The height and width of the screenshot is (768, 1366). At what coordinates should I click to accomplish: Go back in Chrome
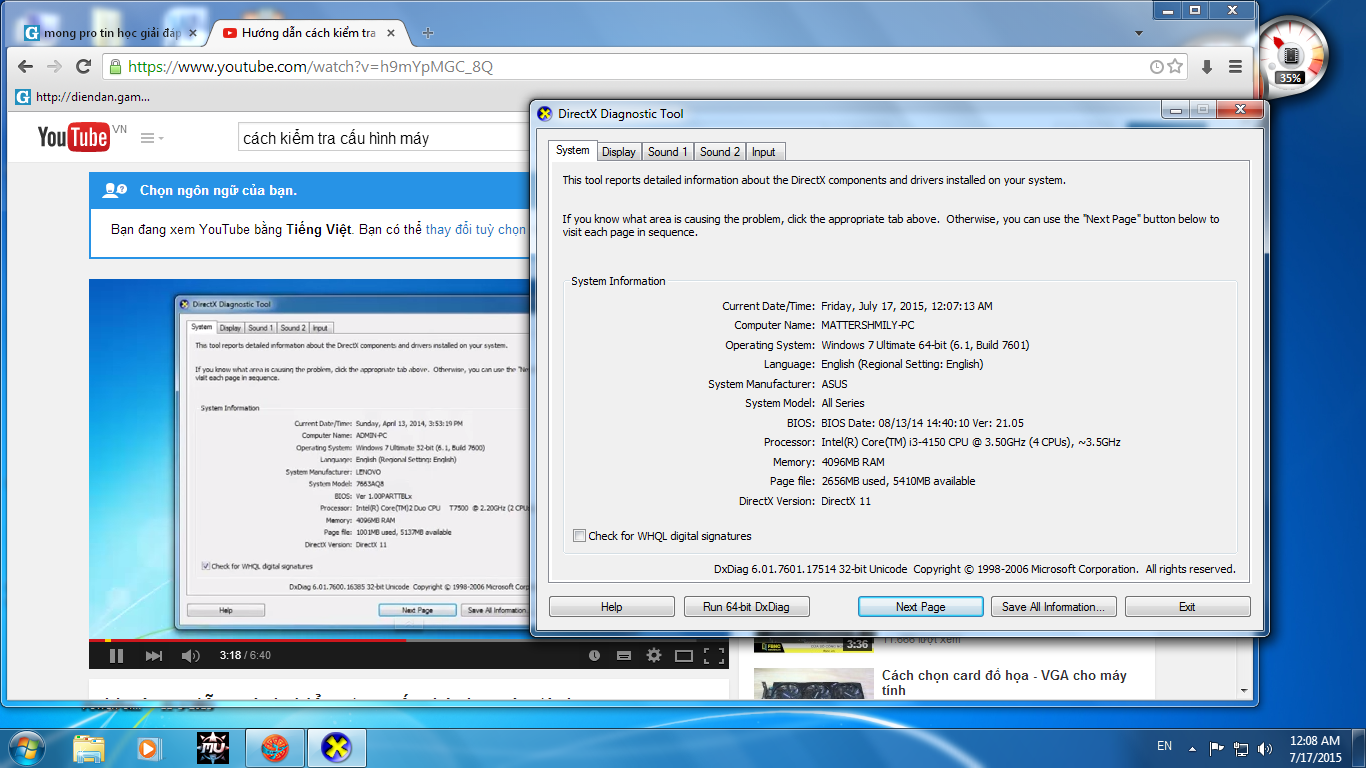tap(27, 67)
